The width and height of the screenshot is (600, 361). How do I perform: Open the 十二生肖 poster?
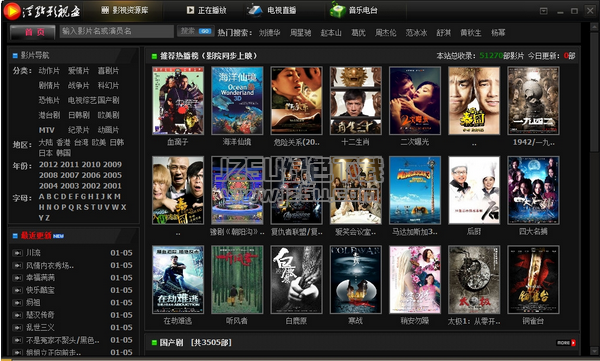point(355,101)
